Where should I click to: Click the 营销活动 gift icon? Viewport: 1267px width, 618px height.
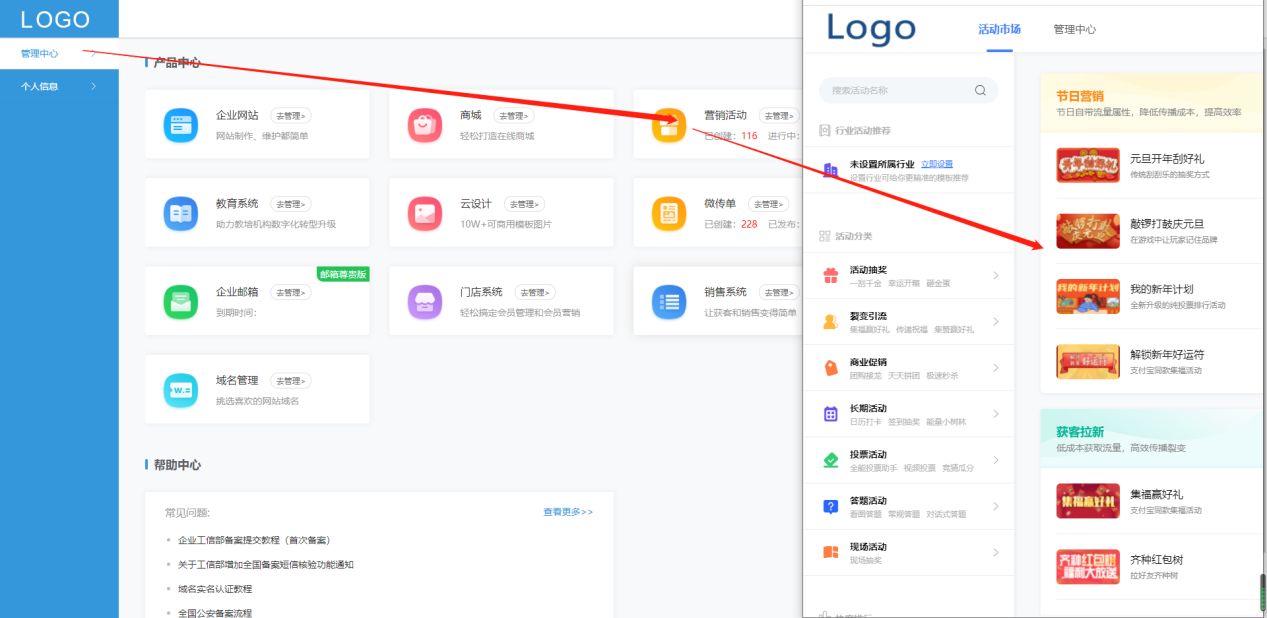(669, 125)
